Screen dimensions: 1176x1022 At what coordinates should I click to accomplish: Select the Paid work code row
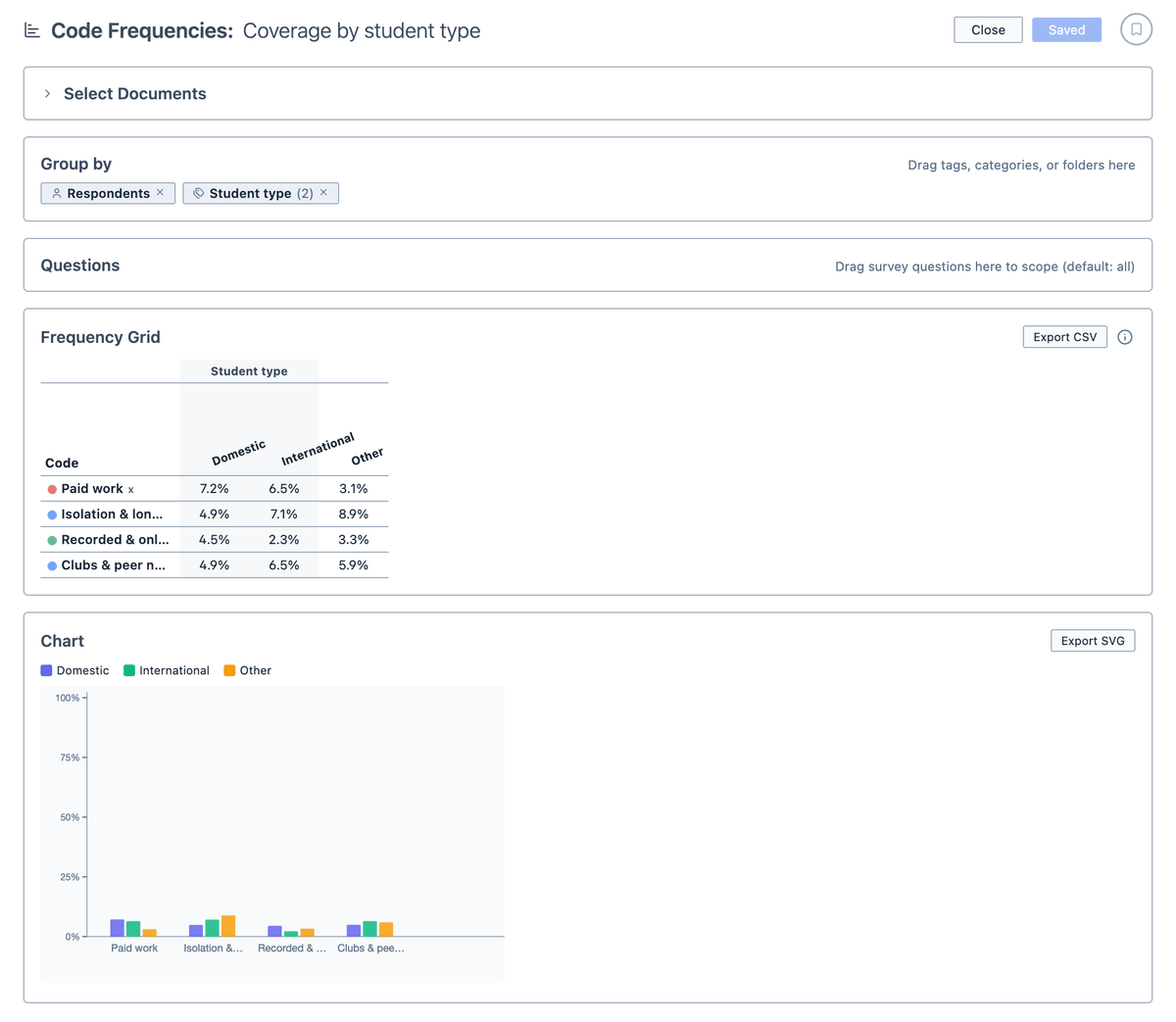tap(214, 489)
